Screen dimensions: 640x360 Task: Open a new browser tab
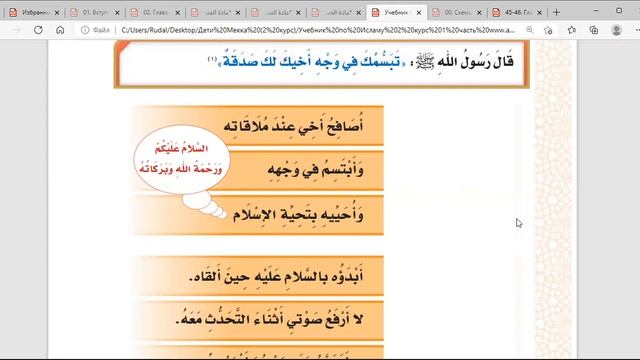click(556, 12)
